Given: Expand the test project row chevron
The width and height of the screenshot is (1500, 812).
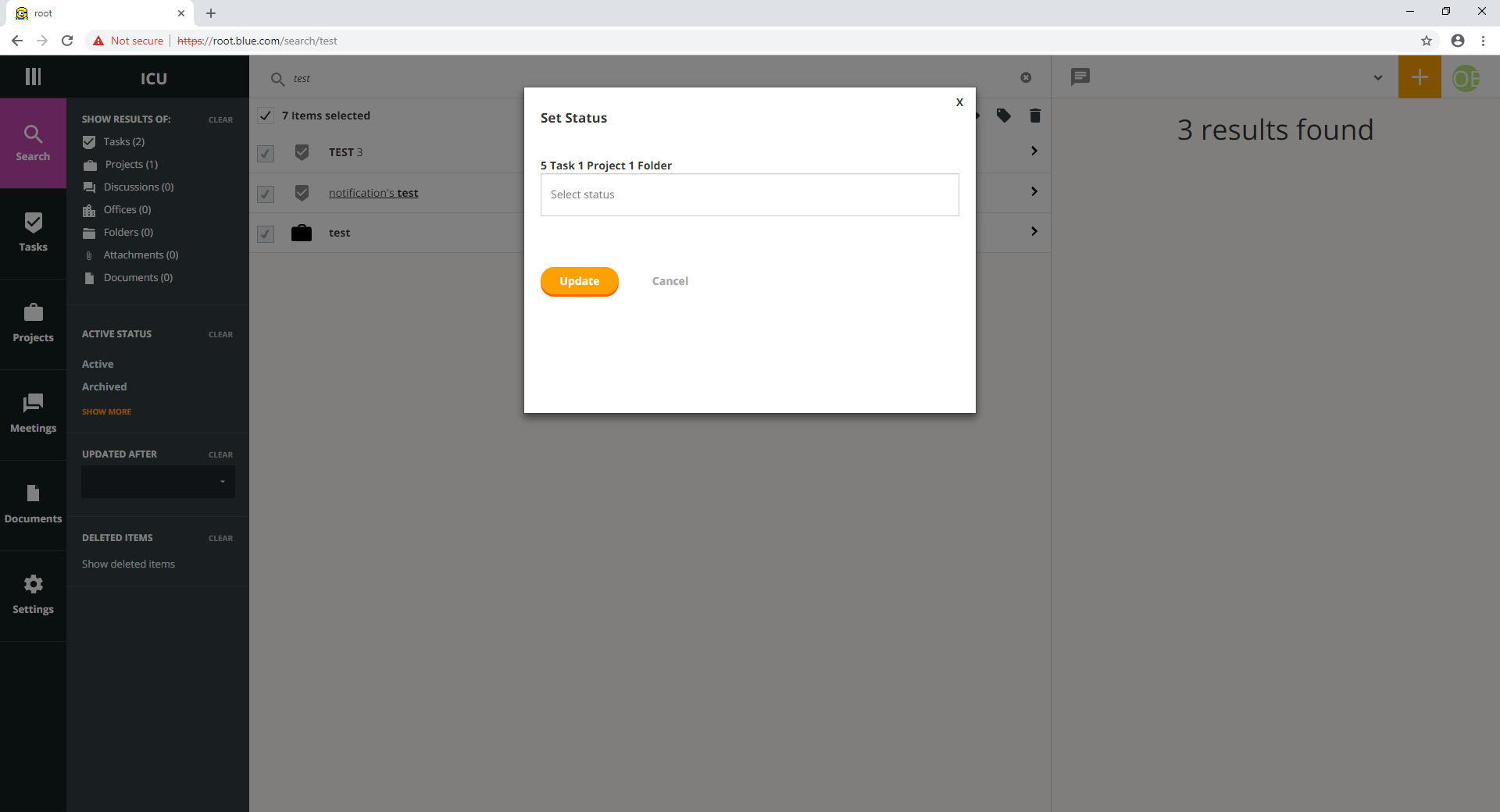Looking at the screenshot, I should pyautogui.click(x=1034, y=231).
